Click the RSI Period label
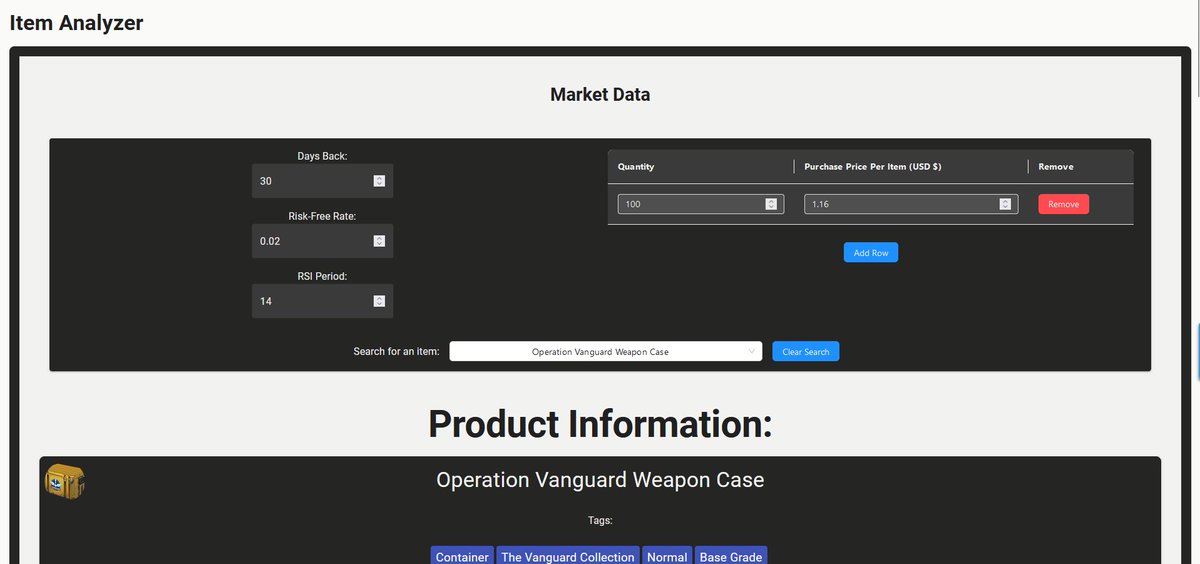The width and height of the screenshot is (1200, 564). (x=322, y=276)
